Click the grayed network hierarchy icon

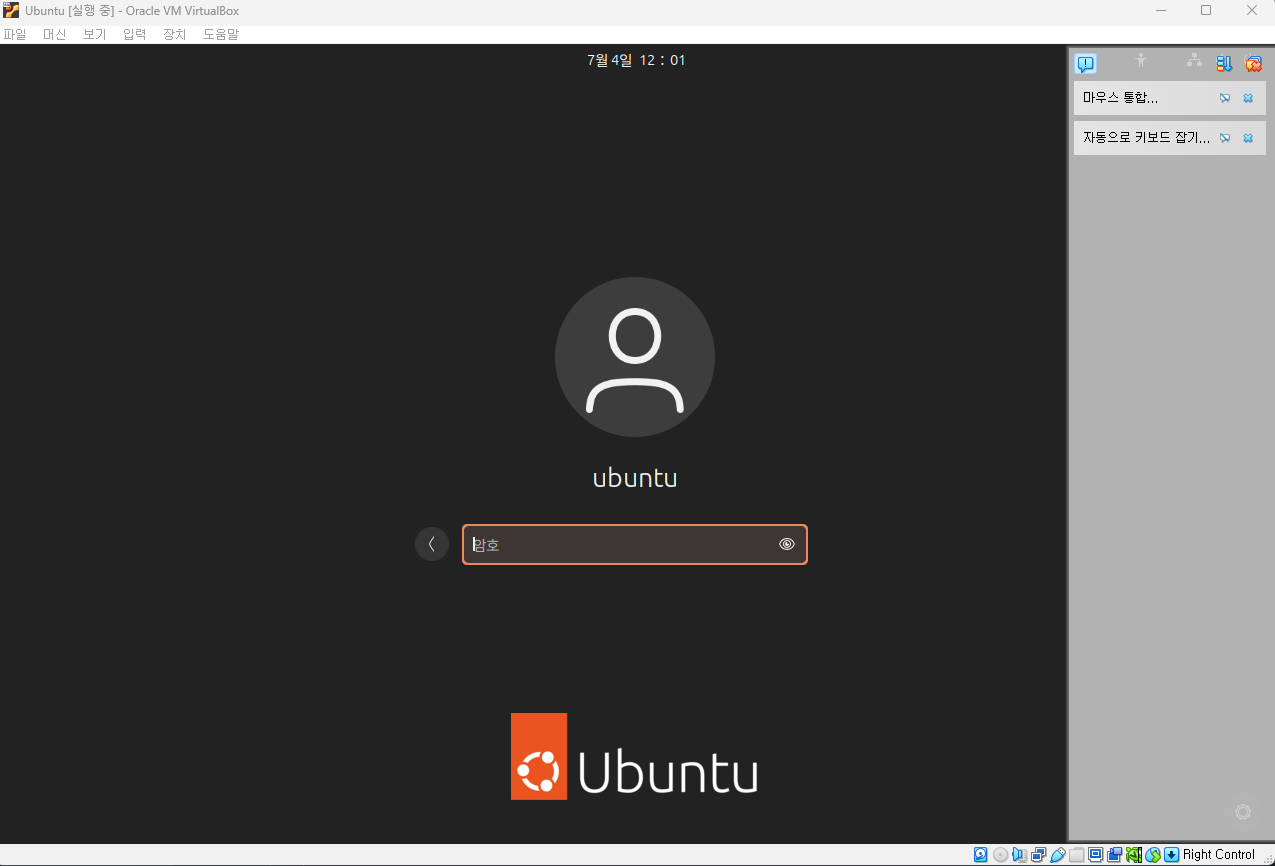[x=1194, y=61]
